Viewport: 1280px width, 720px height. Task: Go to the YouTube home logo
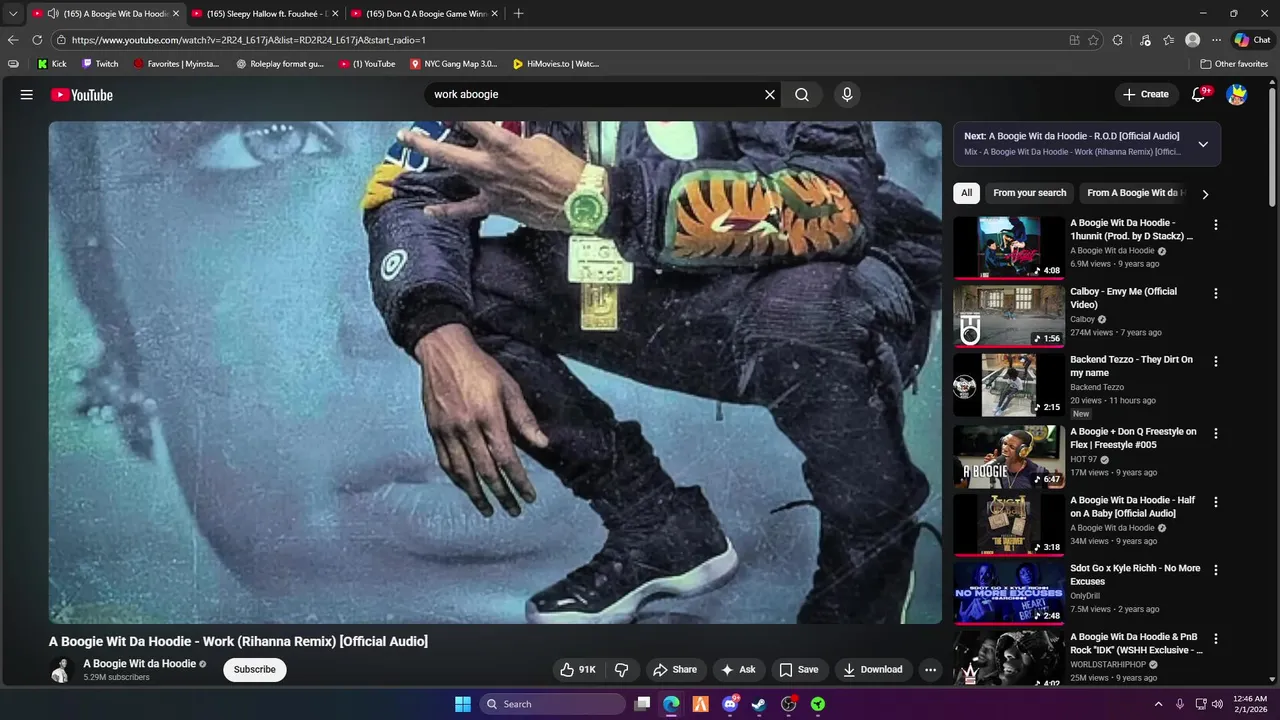pyautogui.click(x=82, y=95)
